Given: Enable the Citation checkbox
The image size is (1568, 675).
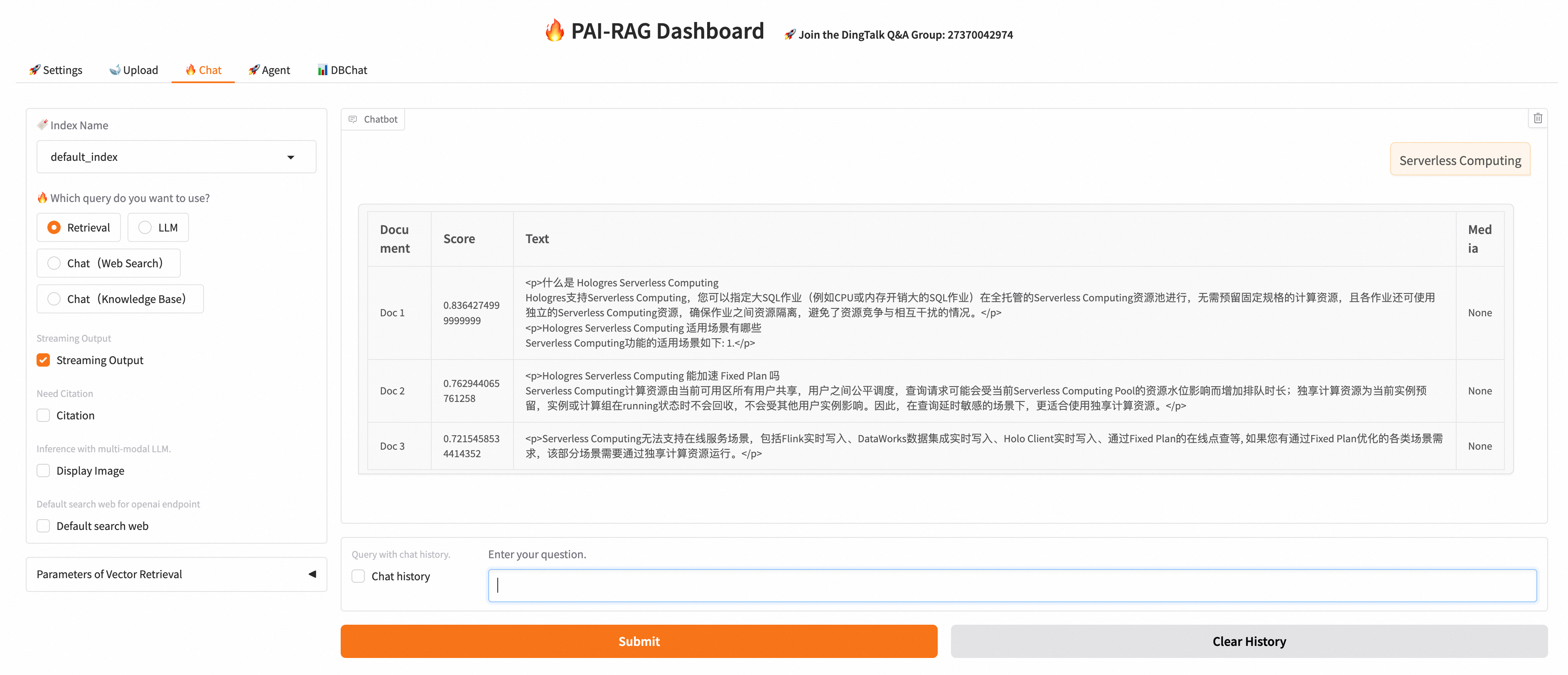Looking at the screenshot, I should click(x=43, y=416).
